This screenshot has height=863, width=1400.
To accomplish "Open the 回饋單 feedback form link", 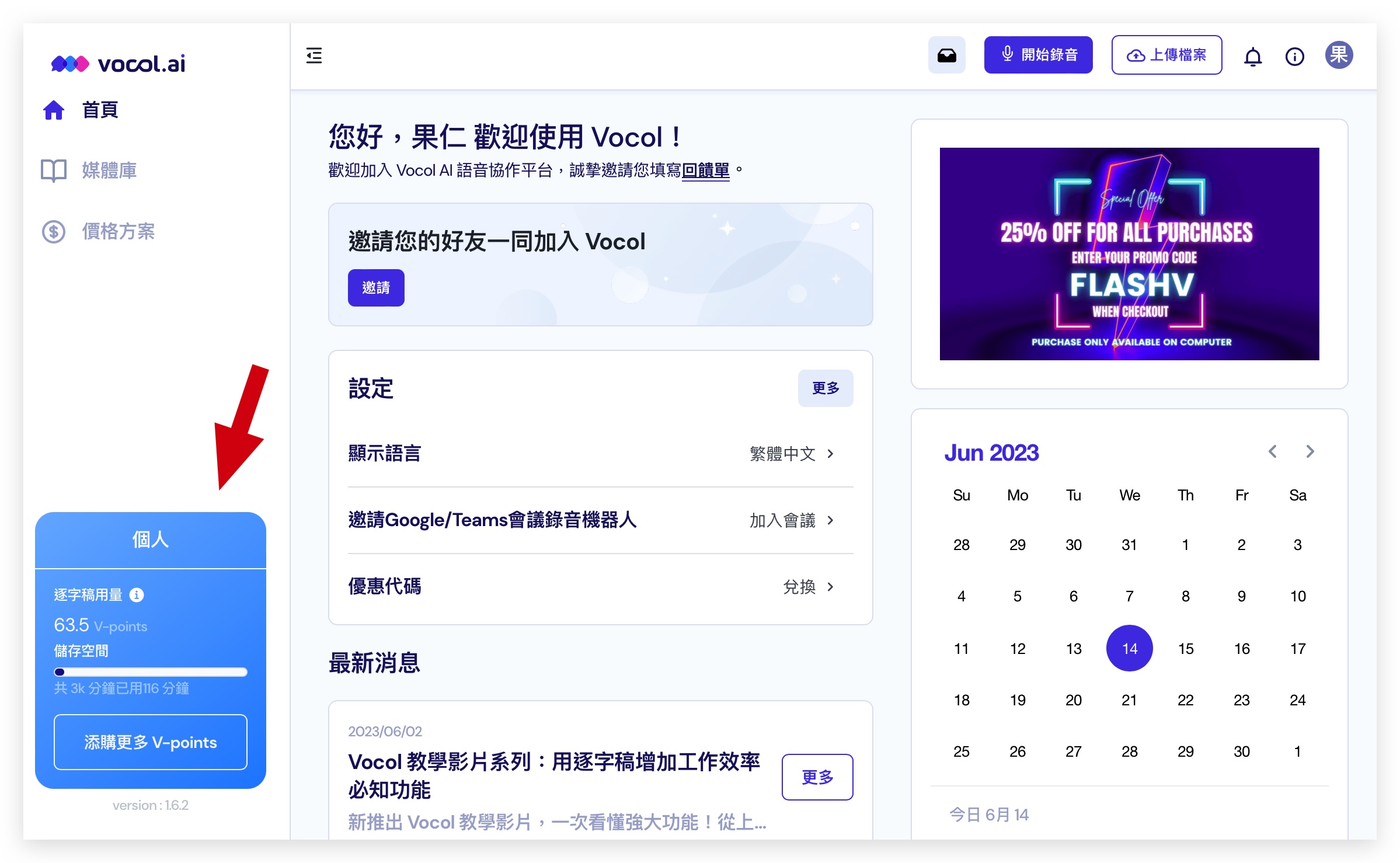I will (x=705, y=170).
